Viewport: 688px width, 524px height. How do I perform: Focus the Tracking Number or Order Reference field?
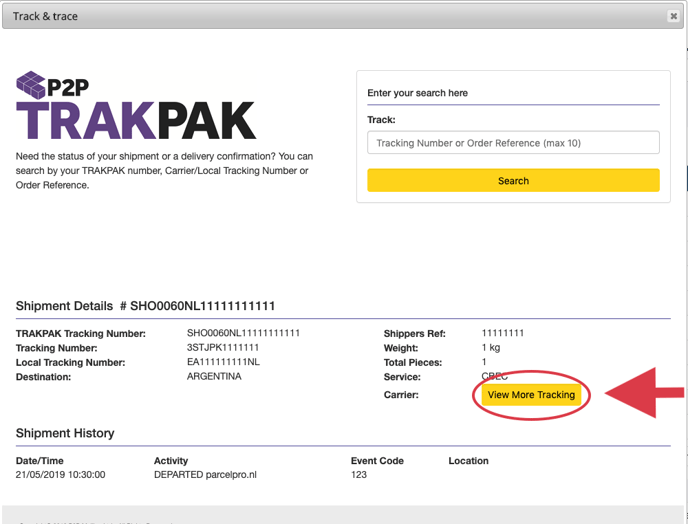tap(513, 143)
